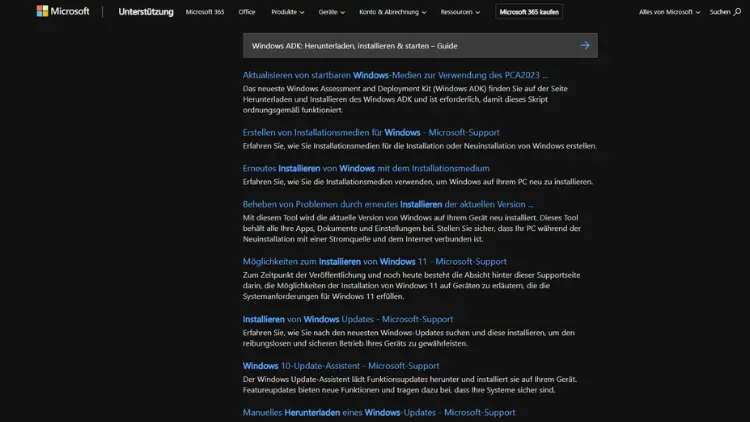Expand the Geräte dropdown
This screenshot has height=422, width=750.
click(331, 12)
